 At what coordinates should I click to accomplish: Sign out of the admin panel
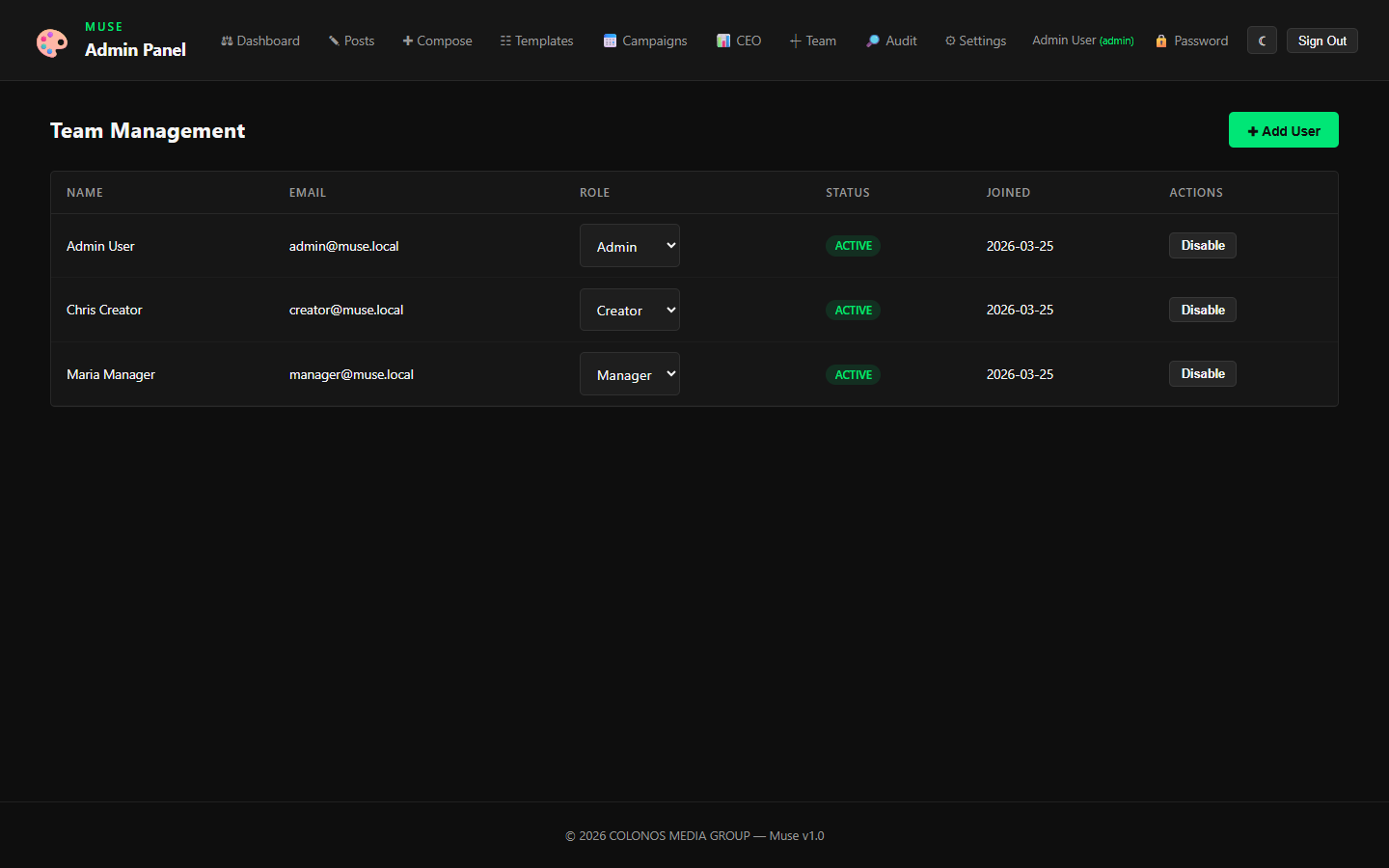point(1321,41)
